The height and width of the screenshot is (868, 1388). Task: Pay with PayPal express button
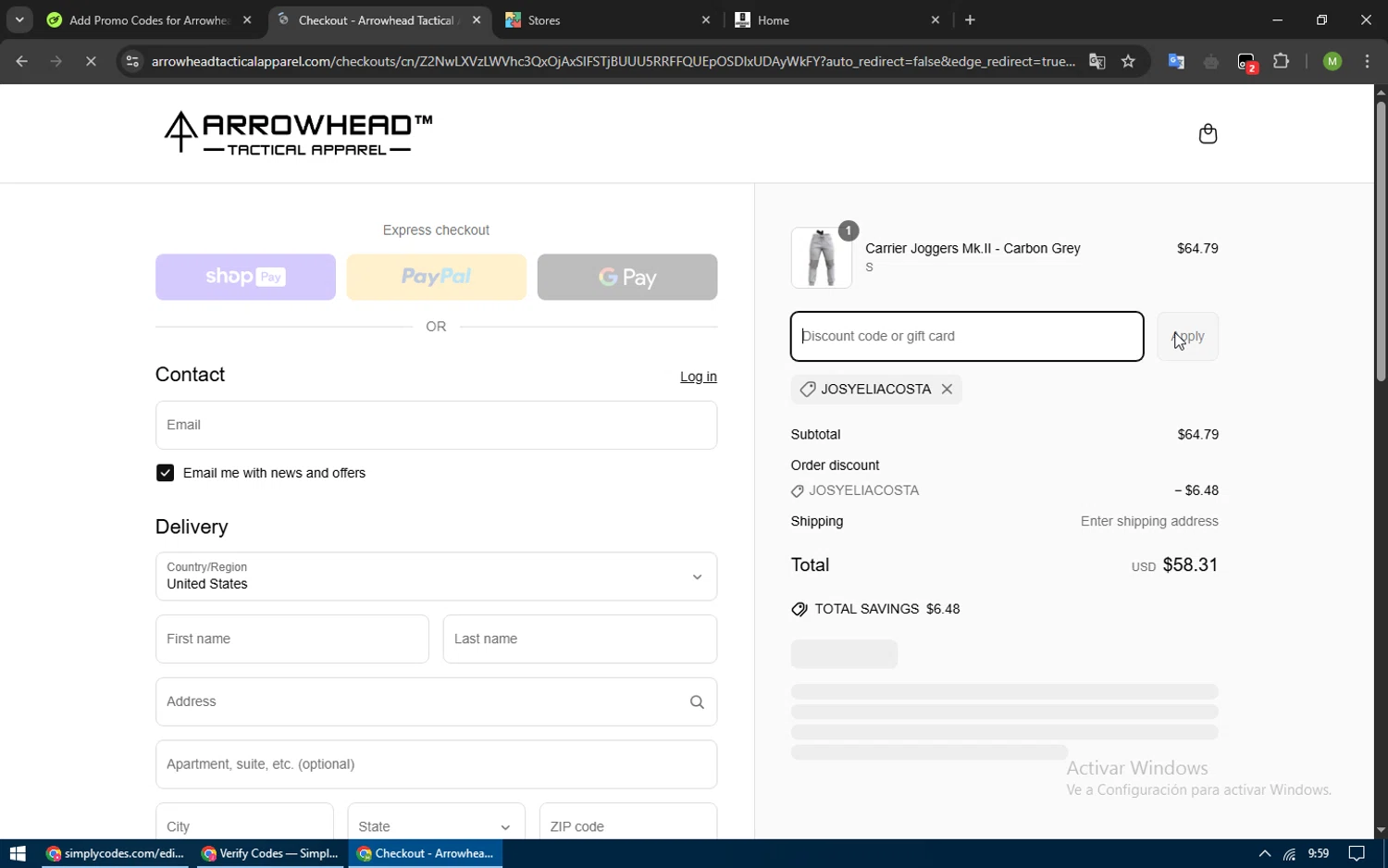(436, 277)
